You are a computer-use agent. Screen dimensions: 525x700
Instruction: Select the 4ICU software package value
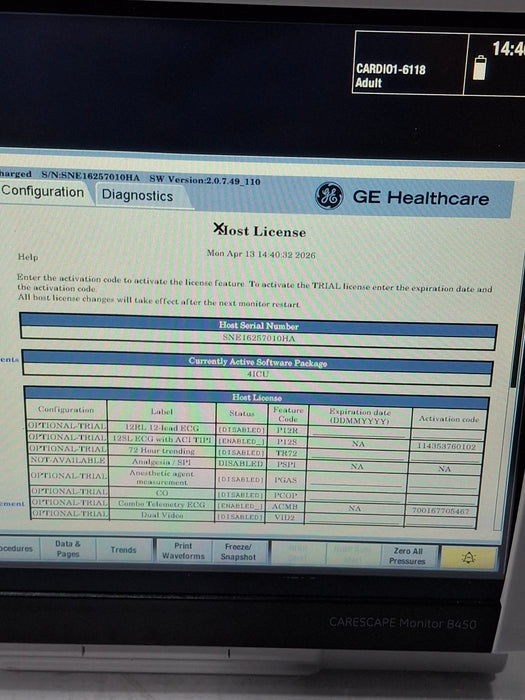[258, 374]
